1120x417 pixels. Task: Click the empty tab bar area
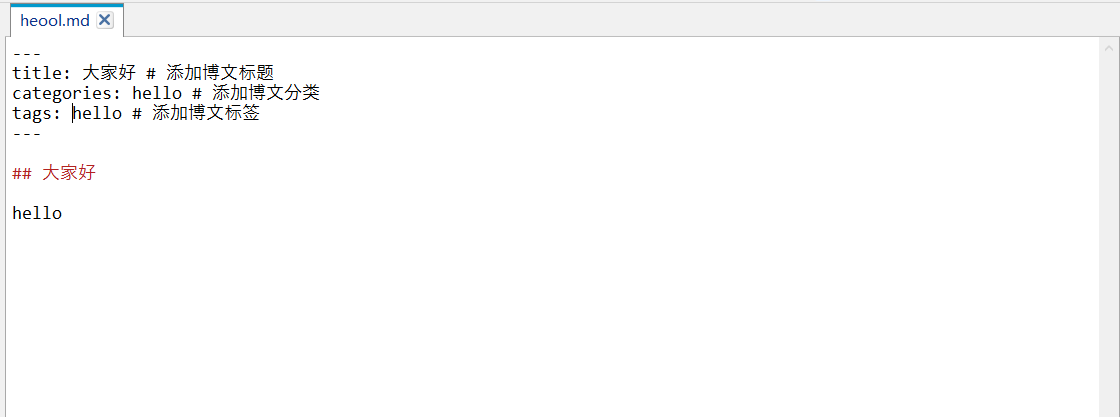614,20
